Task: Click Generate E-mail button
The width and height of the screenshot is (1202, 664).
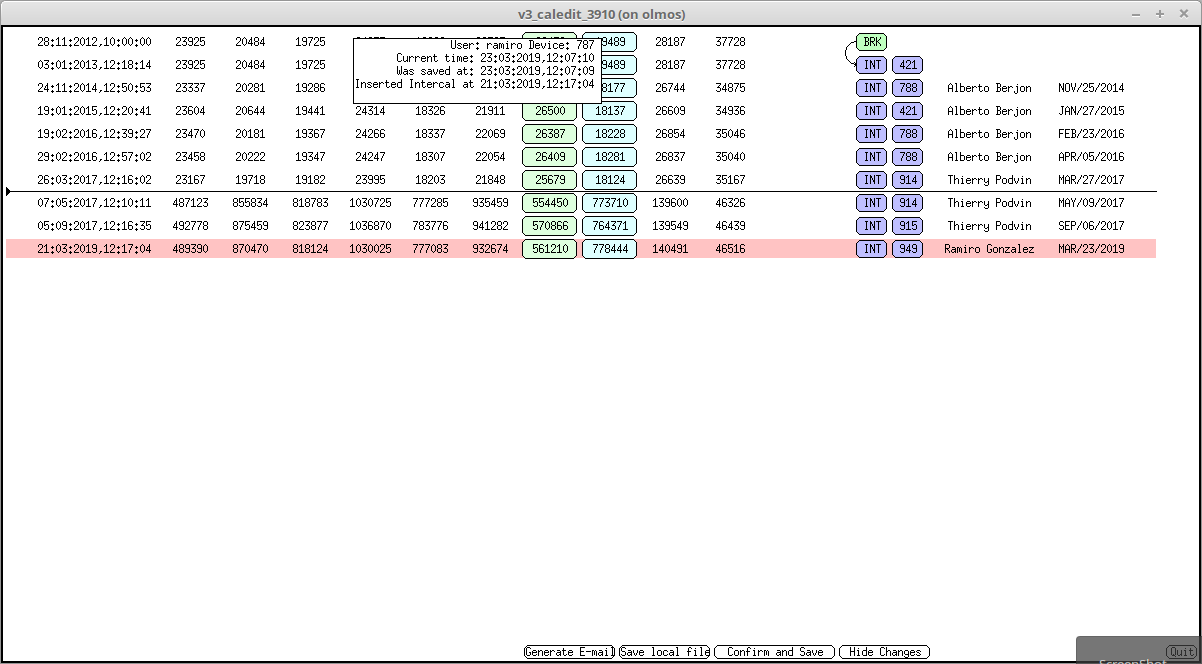Action: tap(569, 652)
